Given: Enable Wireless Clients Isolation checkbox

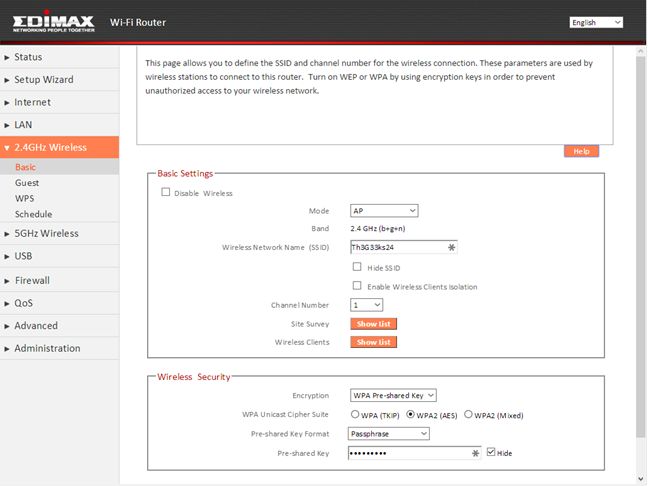Looking at the screenshot, I should click(x=357, y=286).
